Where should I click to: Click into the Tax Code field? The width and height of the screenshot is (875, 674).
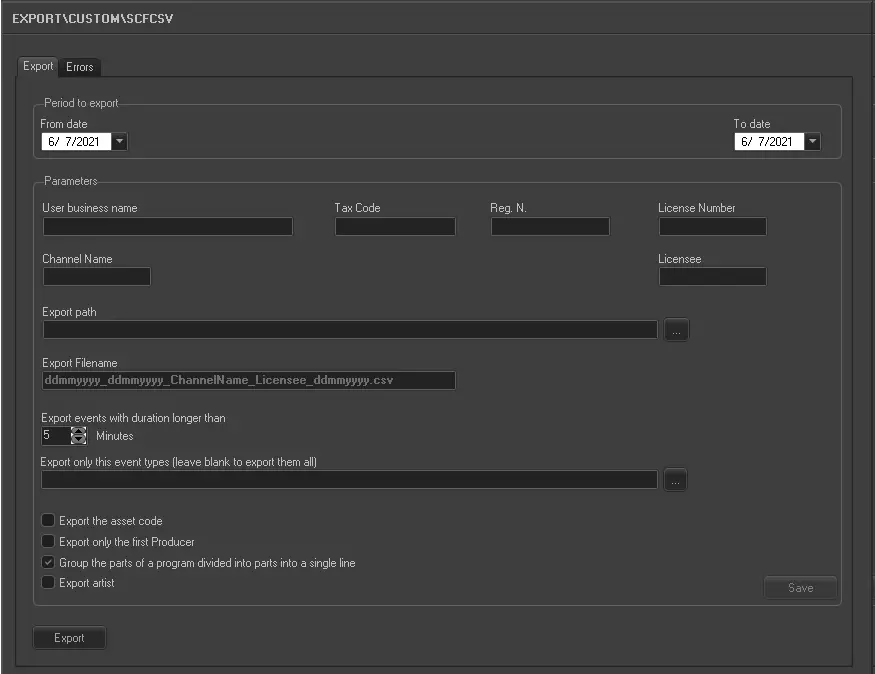pos(395,227)
